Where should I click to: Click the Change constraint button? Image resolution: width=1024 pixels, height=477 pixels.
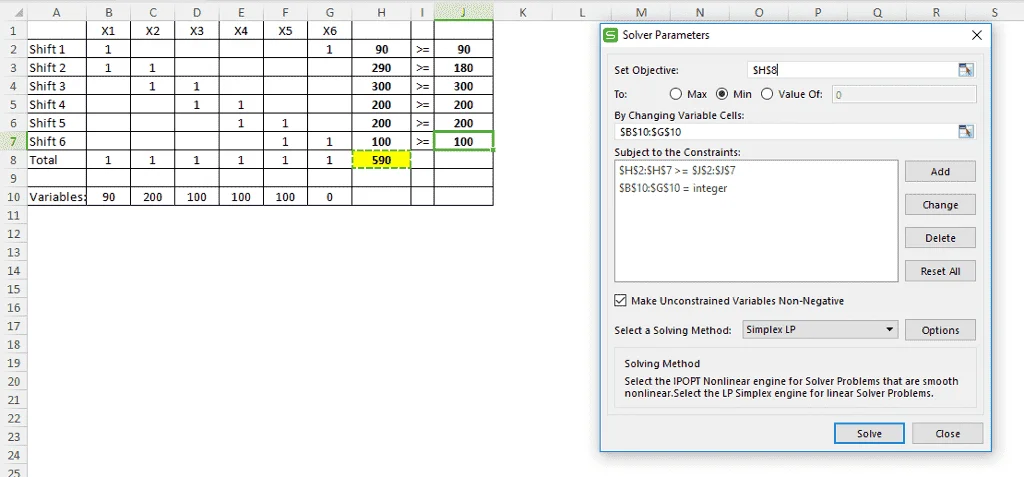click(x=940, y=205)
